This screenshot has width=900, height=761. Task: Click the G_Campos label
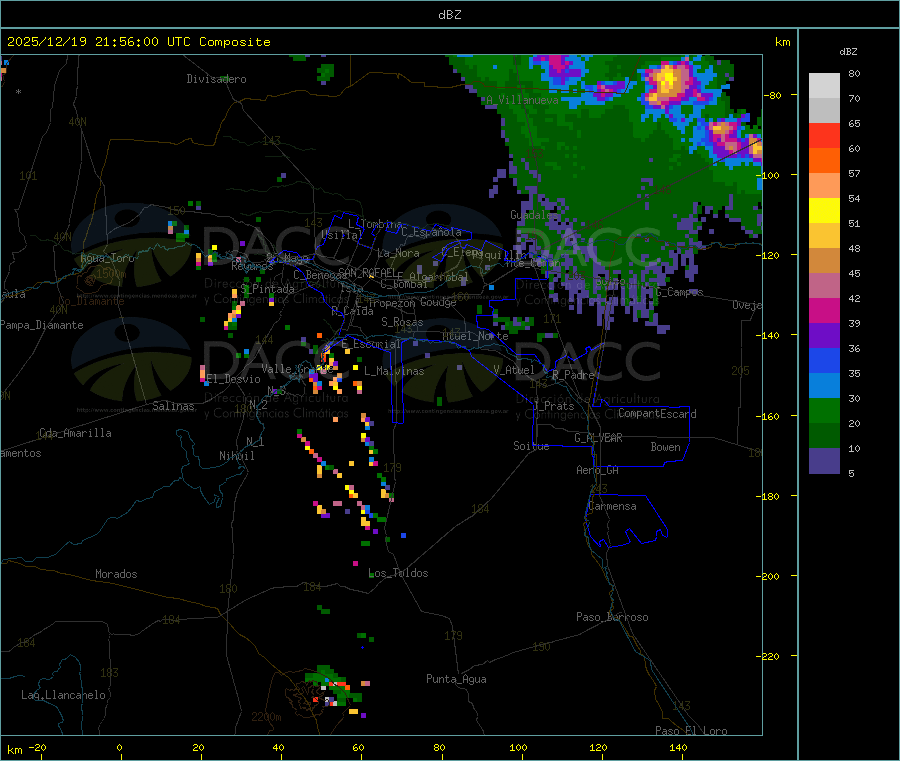pos(680,292)
